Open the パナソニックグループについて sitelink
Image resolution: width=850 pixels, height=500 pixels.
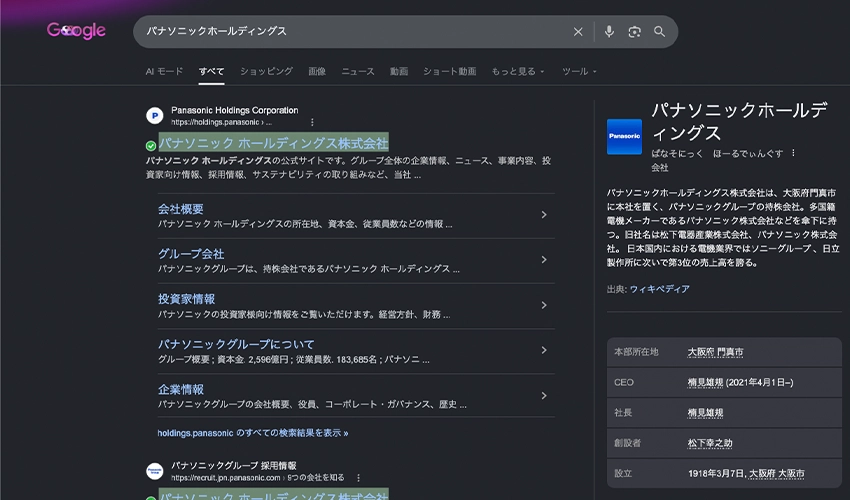click(x=236, y=344)
